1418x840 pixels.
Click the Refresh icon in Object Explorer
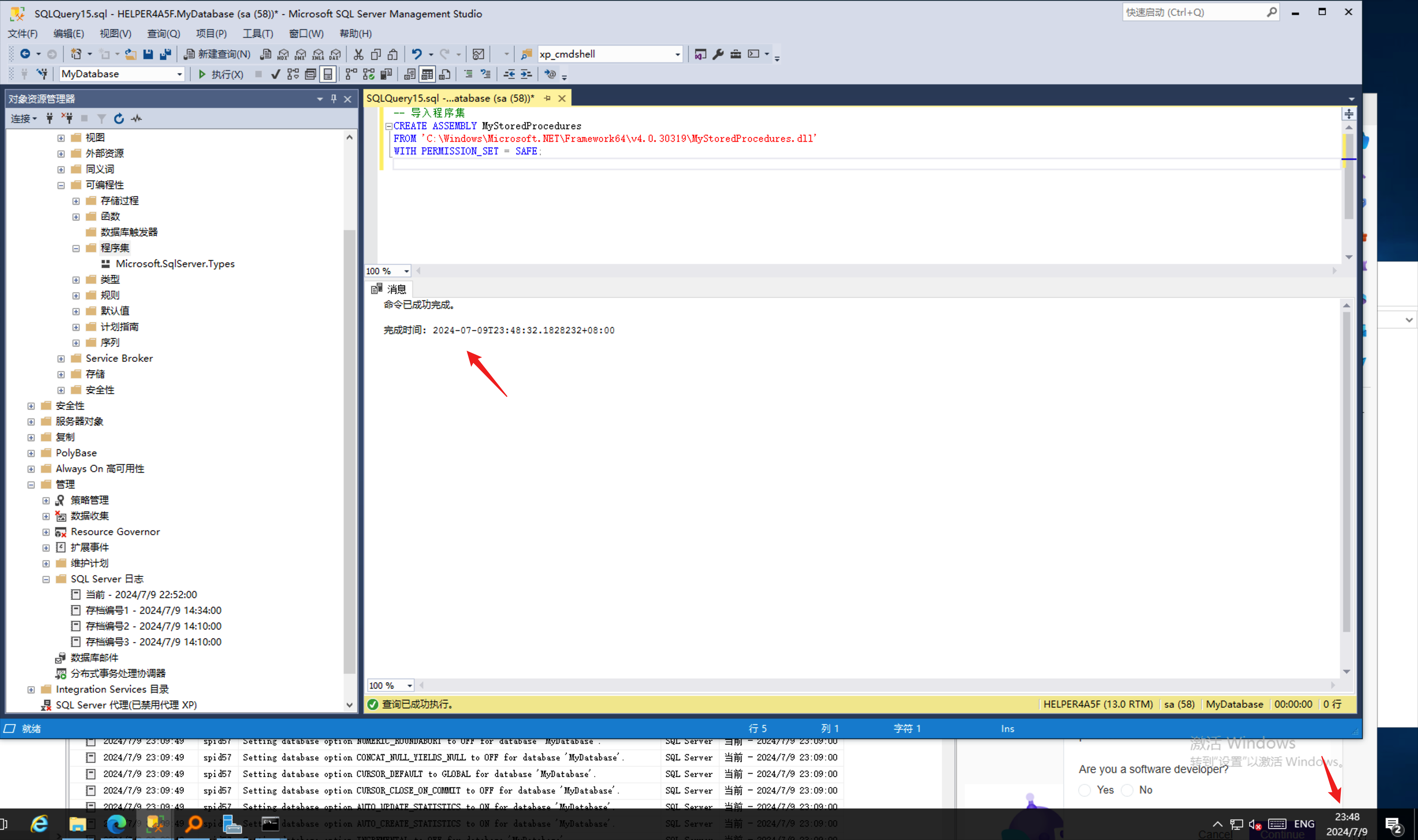pos(119,118)
